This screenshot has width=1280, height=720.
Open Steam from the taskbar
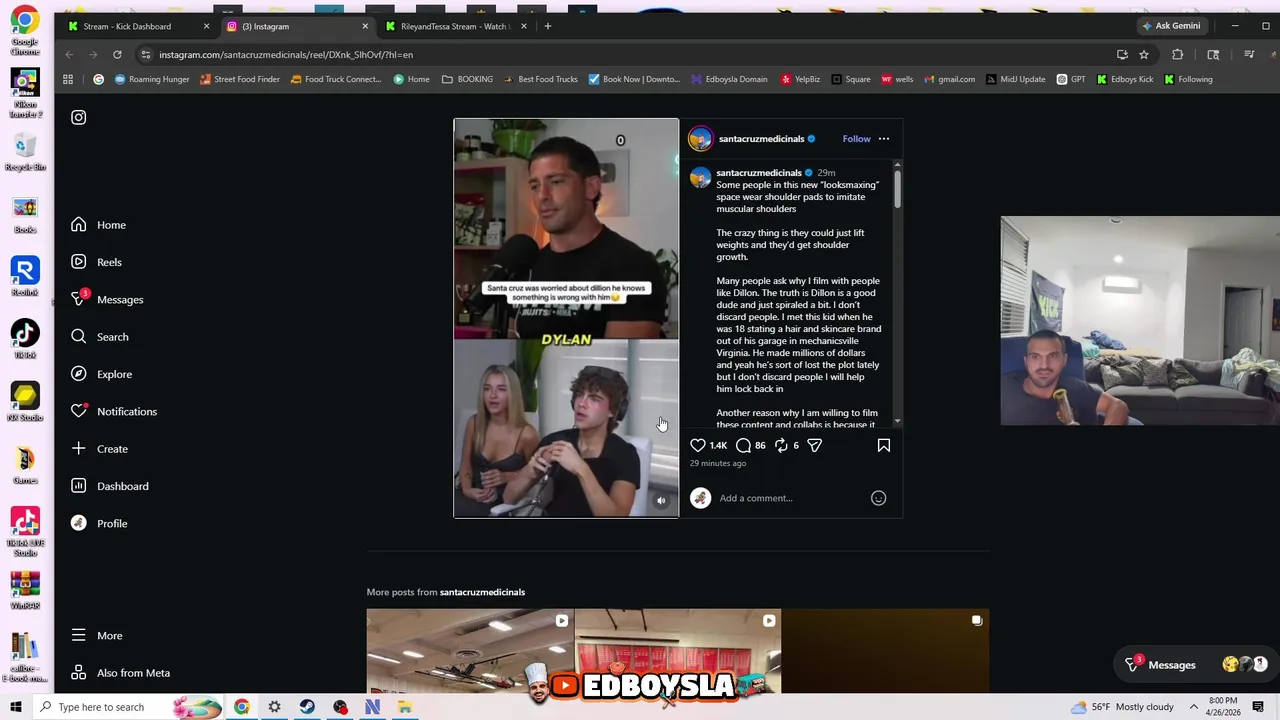coord(307,707)
